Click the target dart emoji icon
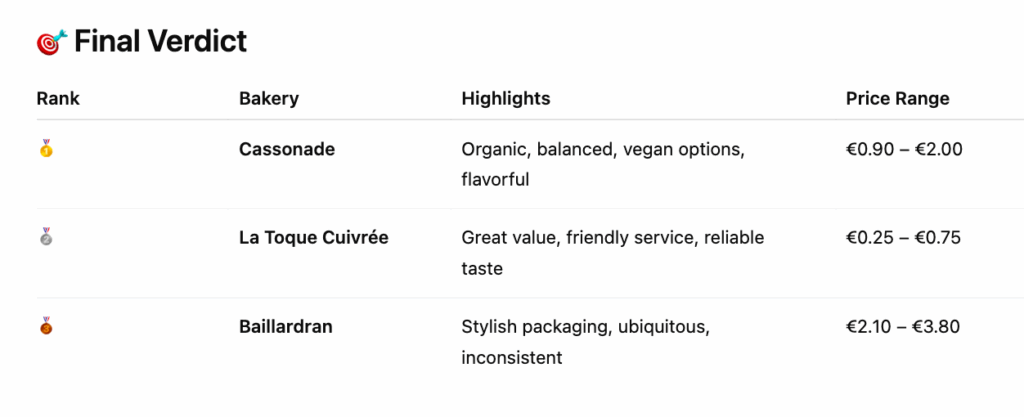1024x417 pixels. point(52,42)
